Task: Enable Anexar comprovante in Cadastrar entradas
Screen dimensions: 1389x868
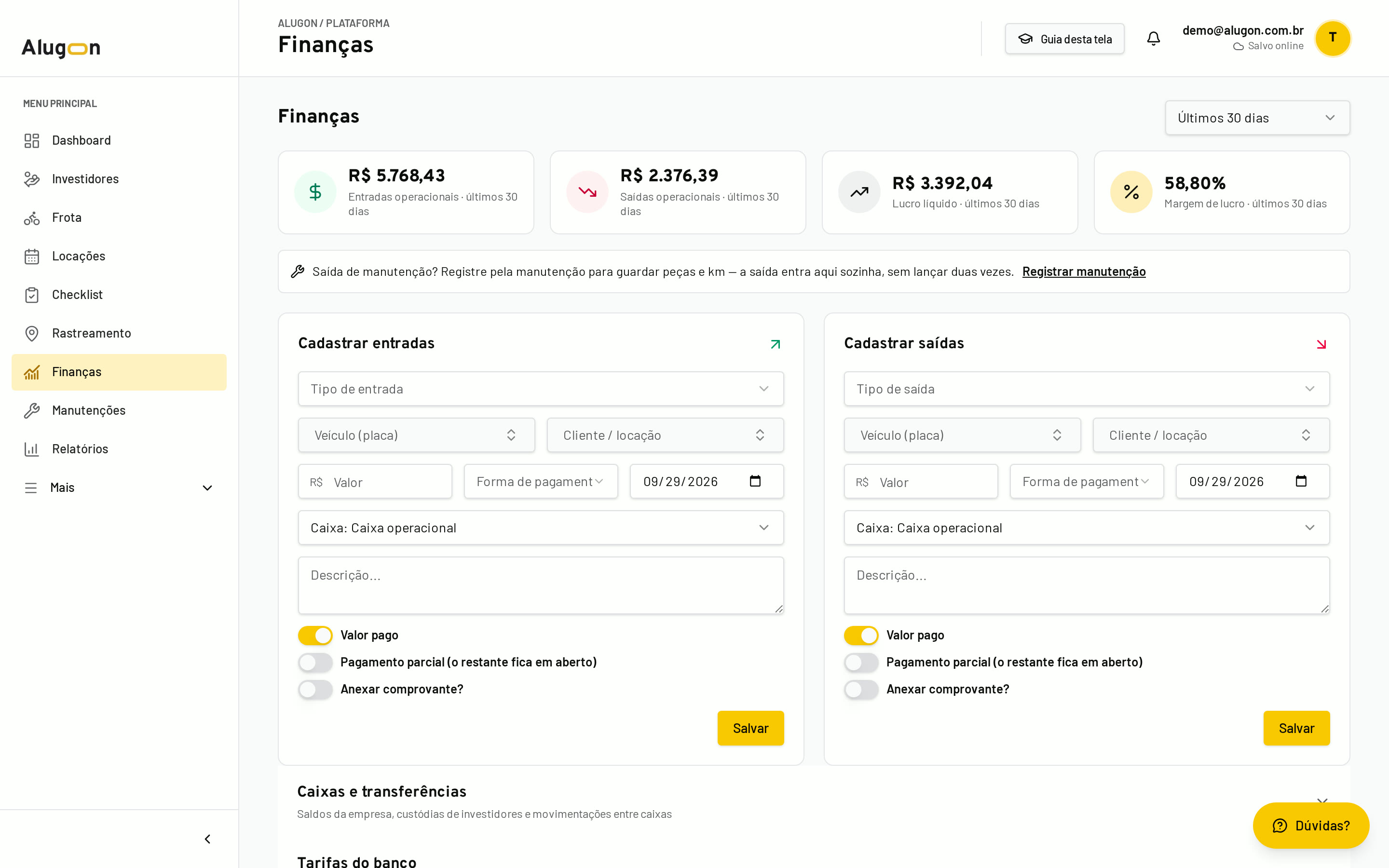Action: [315, 689]
